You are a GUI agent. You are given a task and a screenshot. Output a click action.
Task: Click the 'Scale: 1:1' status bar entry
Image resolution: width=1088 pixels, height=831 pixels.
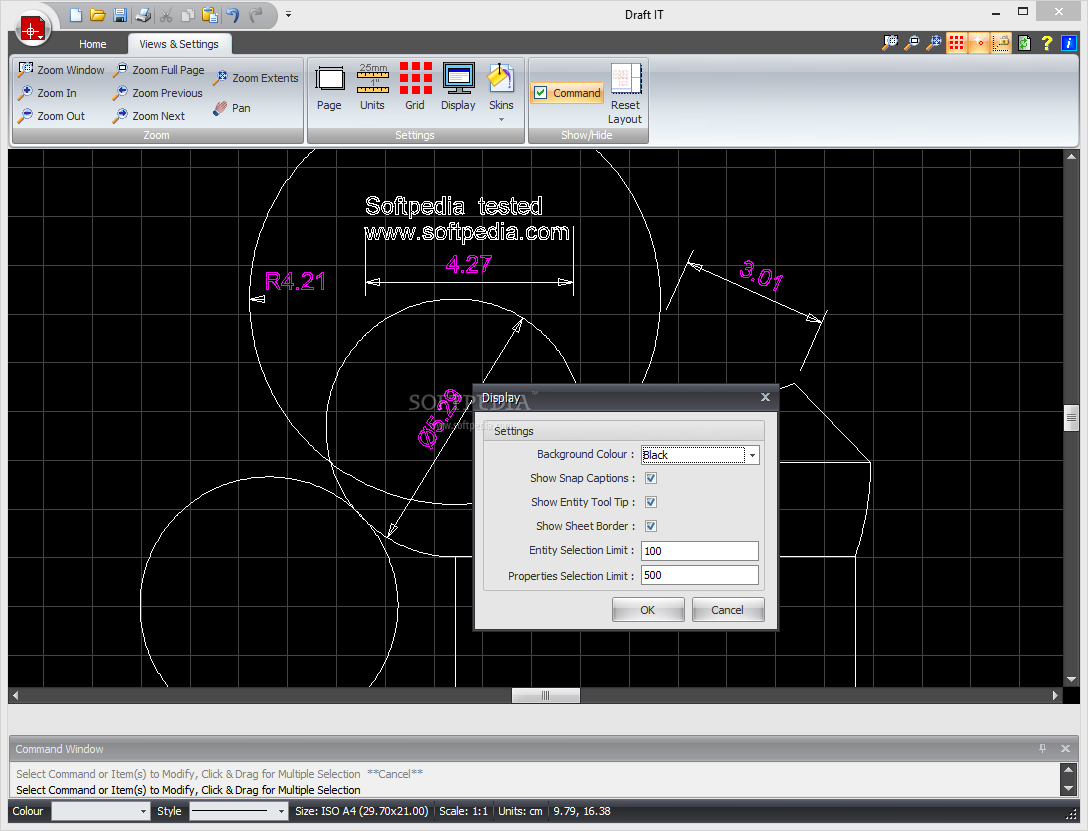point(464,811)
